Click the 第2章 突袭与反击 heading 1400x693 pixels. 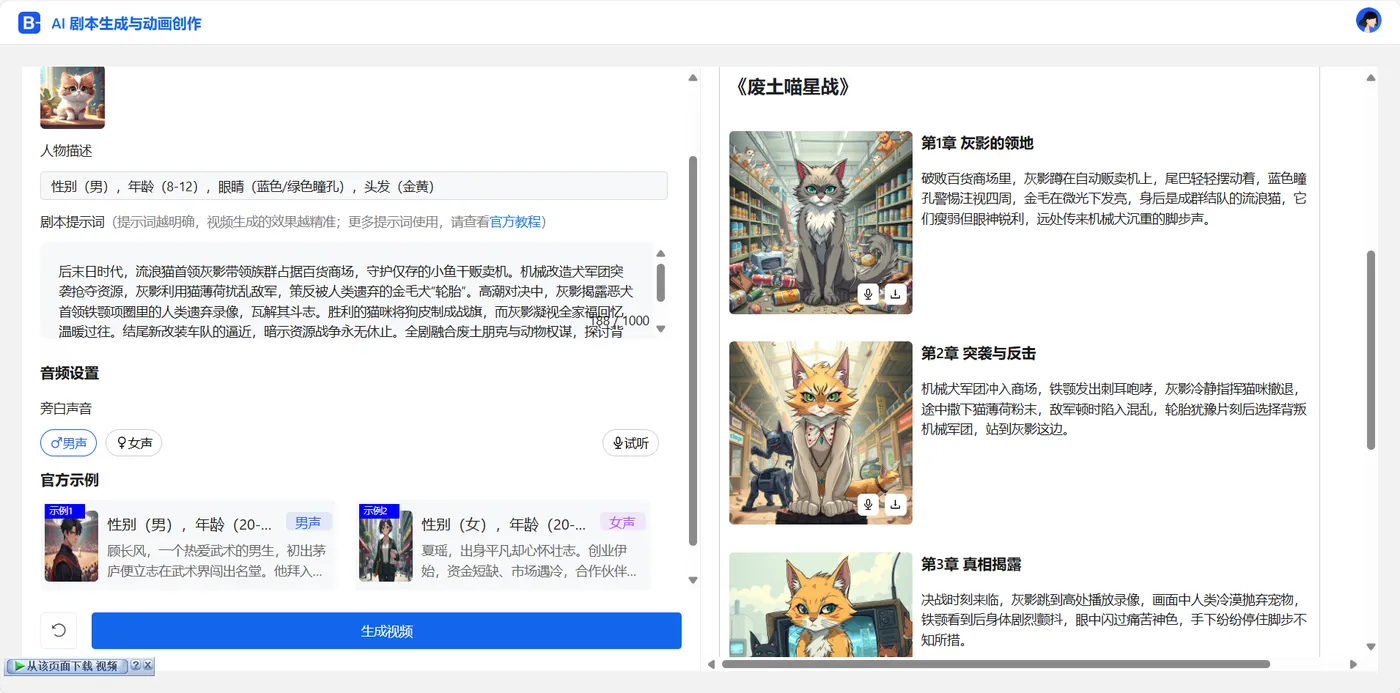pyautogui.click(x=978, y=353)
